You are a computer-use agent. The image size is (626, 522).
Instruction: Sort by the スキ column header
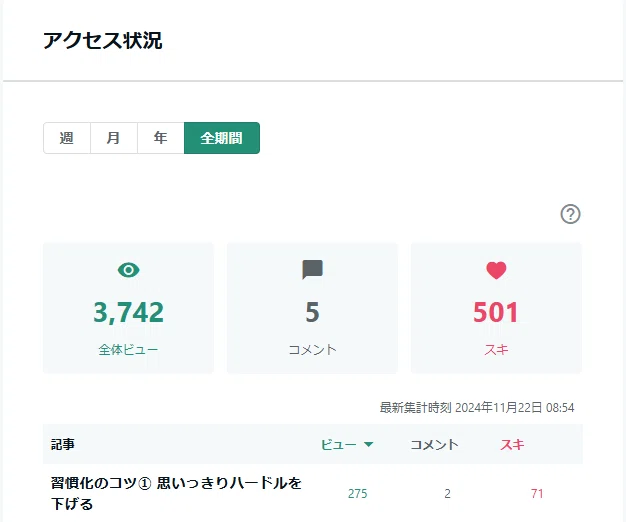(x=512, y=444)
